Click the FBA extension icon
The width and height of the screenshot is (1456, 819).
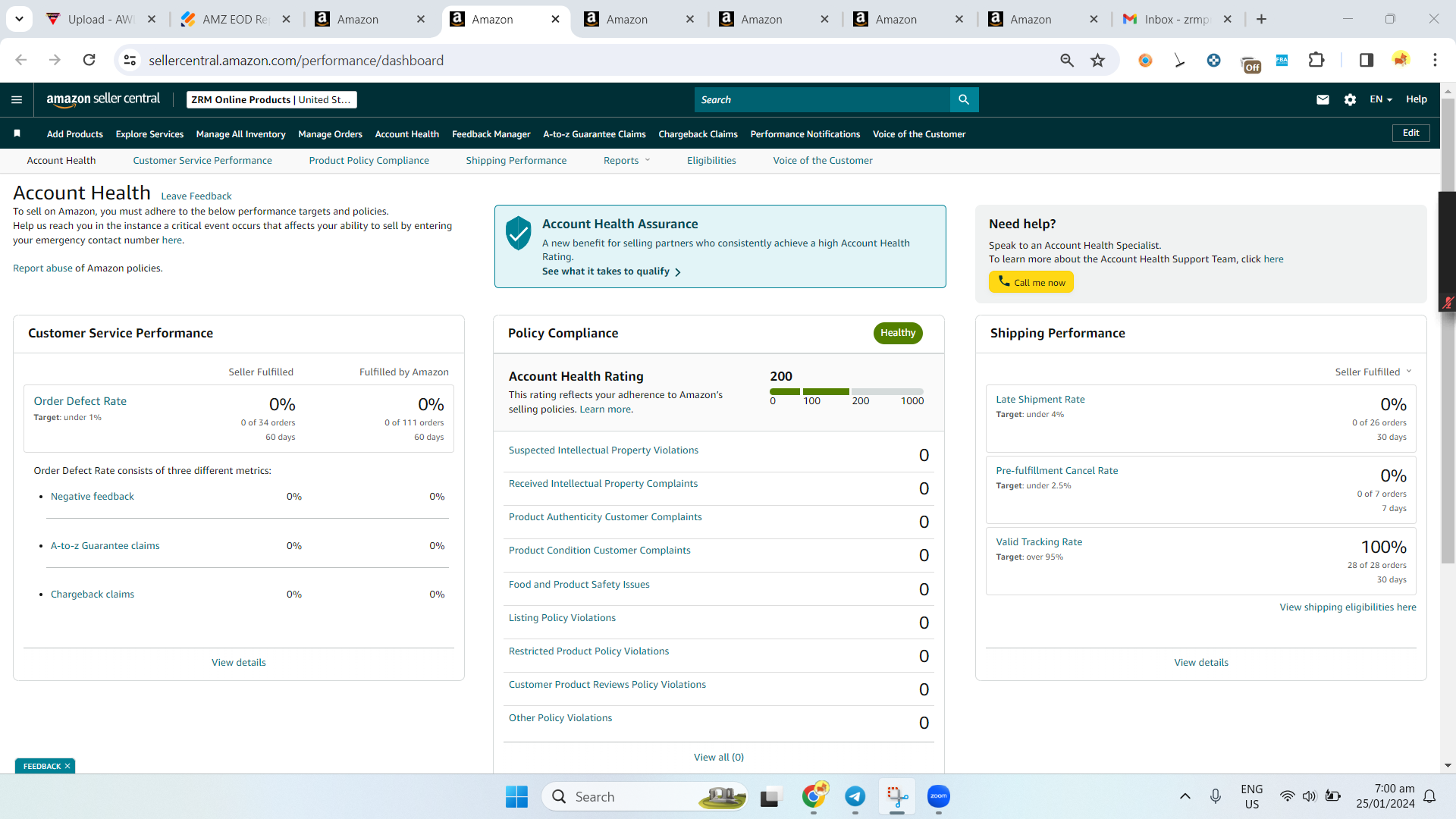click(x=1282, y=60)
